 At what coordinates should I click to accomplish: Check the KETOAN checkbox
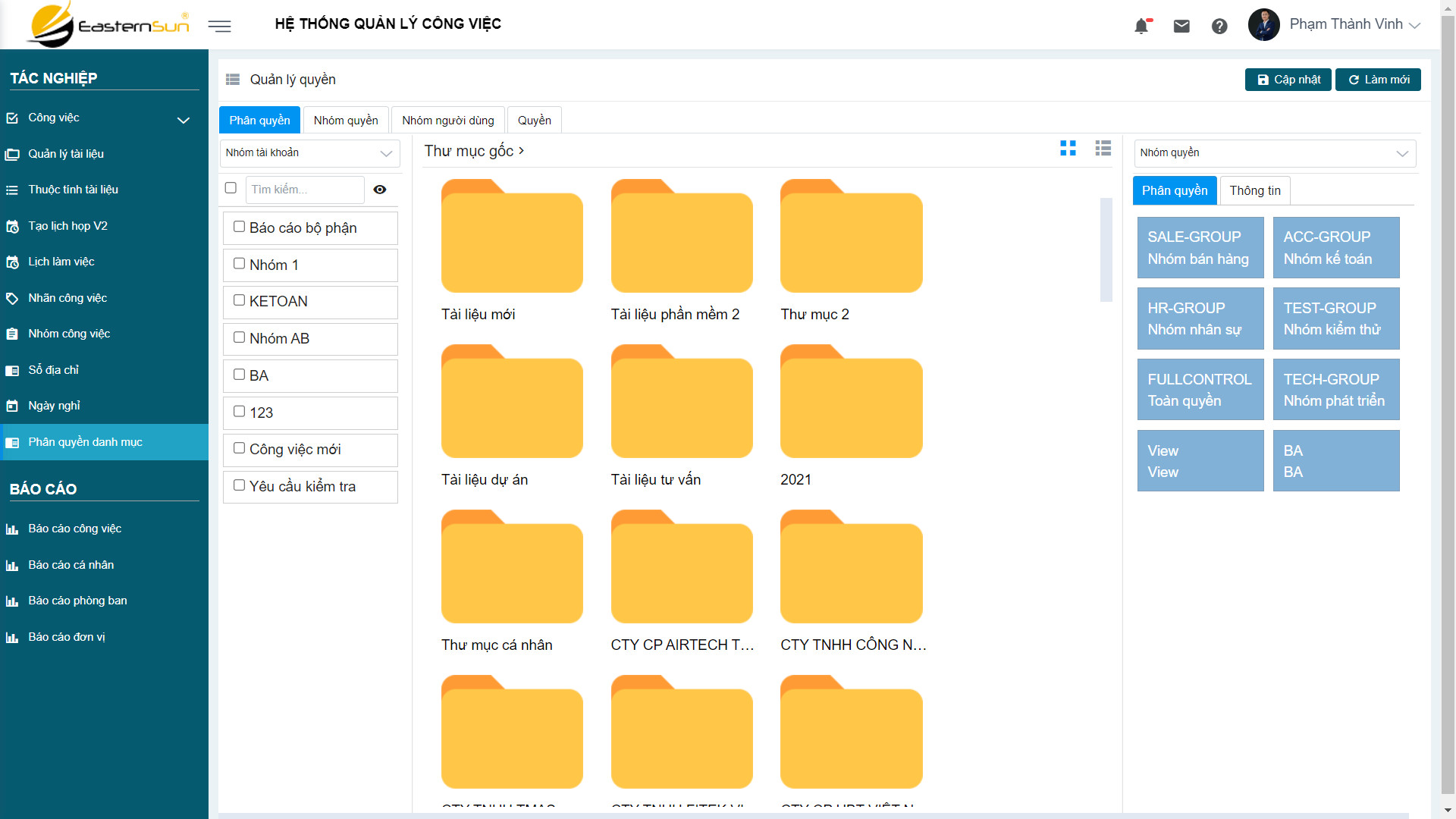click(x=240, y=300)
